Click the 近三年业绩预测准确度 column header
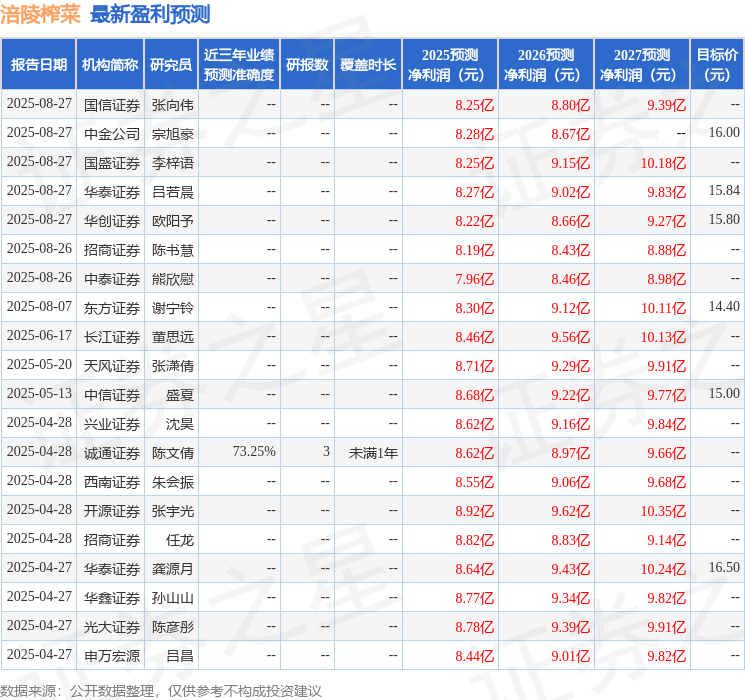 [x=239, y=65]
